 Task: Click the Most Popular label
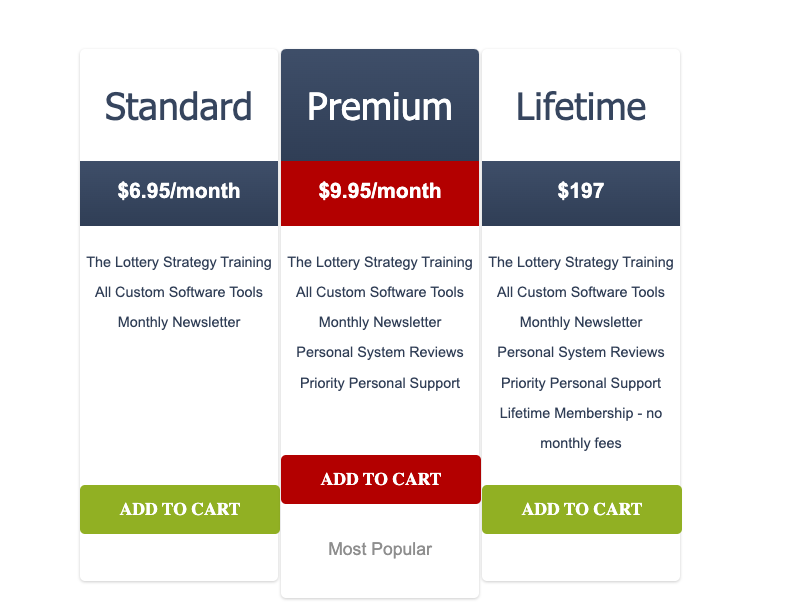[380, 549]
